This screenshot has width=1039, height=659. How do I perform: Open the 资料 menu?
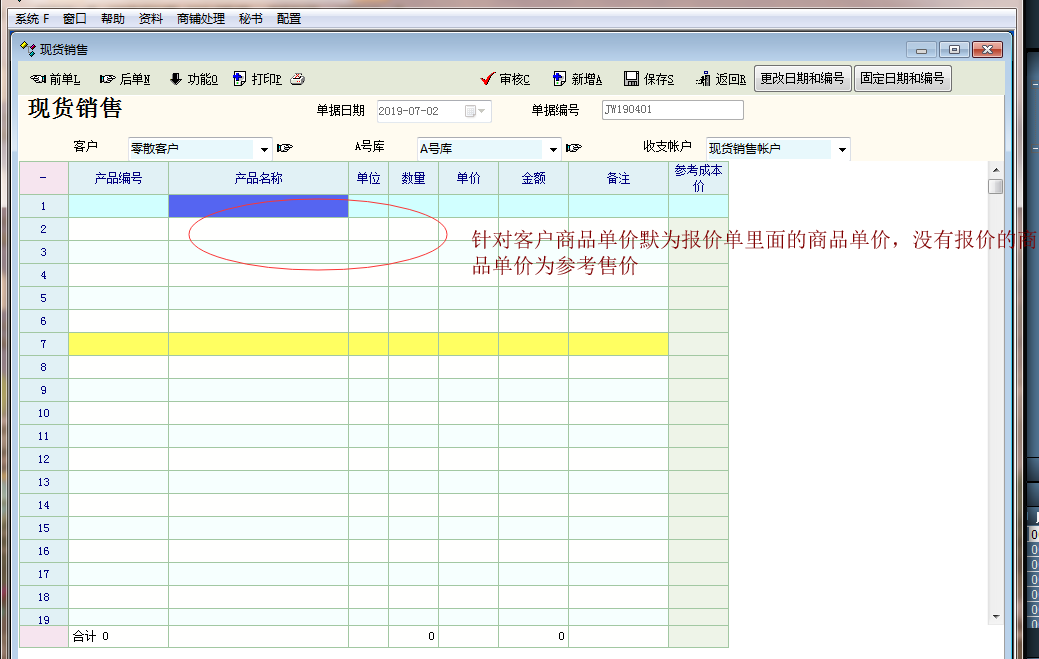pos(151,19)
